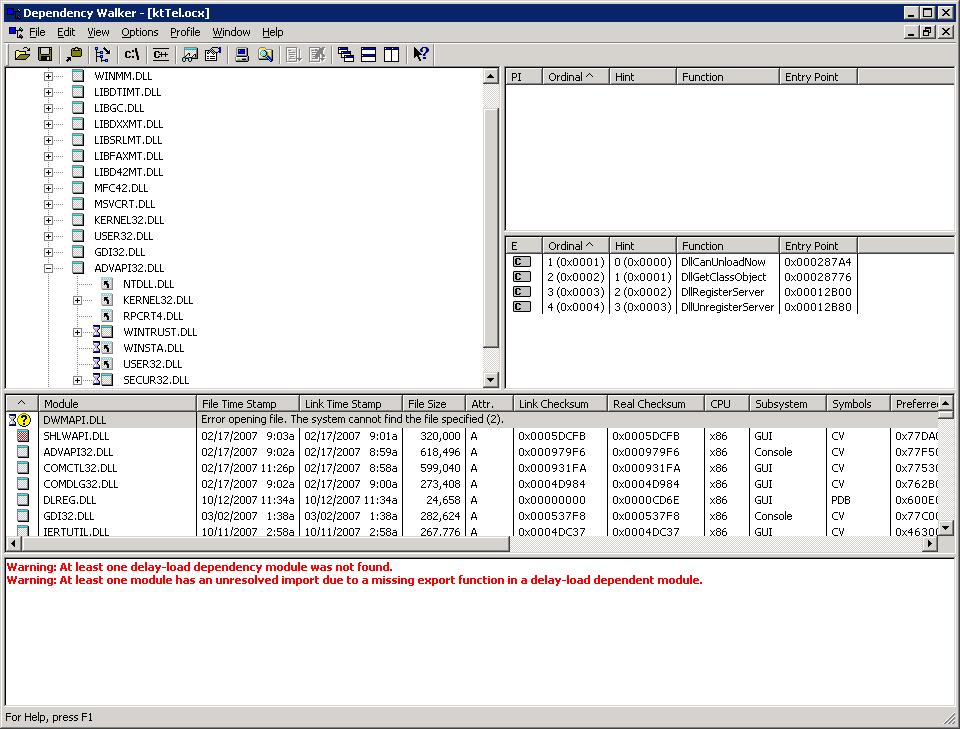Click the tree pane scroll-up arrow

point(490,77)
